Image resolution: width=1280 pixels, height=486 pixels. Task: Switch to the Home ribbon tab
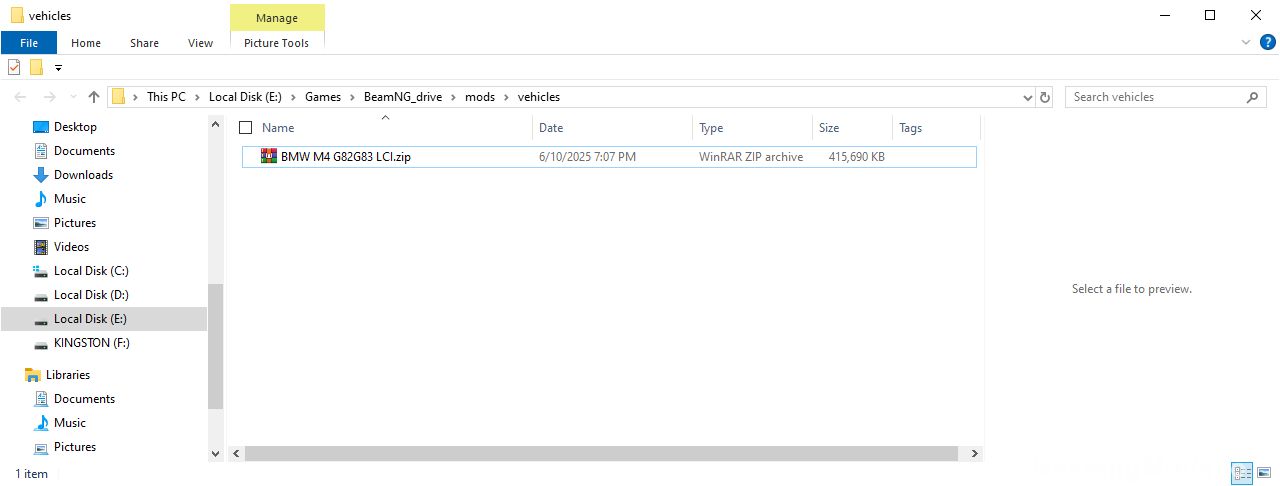[86, 43]
